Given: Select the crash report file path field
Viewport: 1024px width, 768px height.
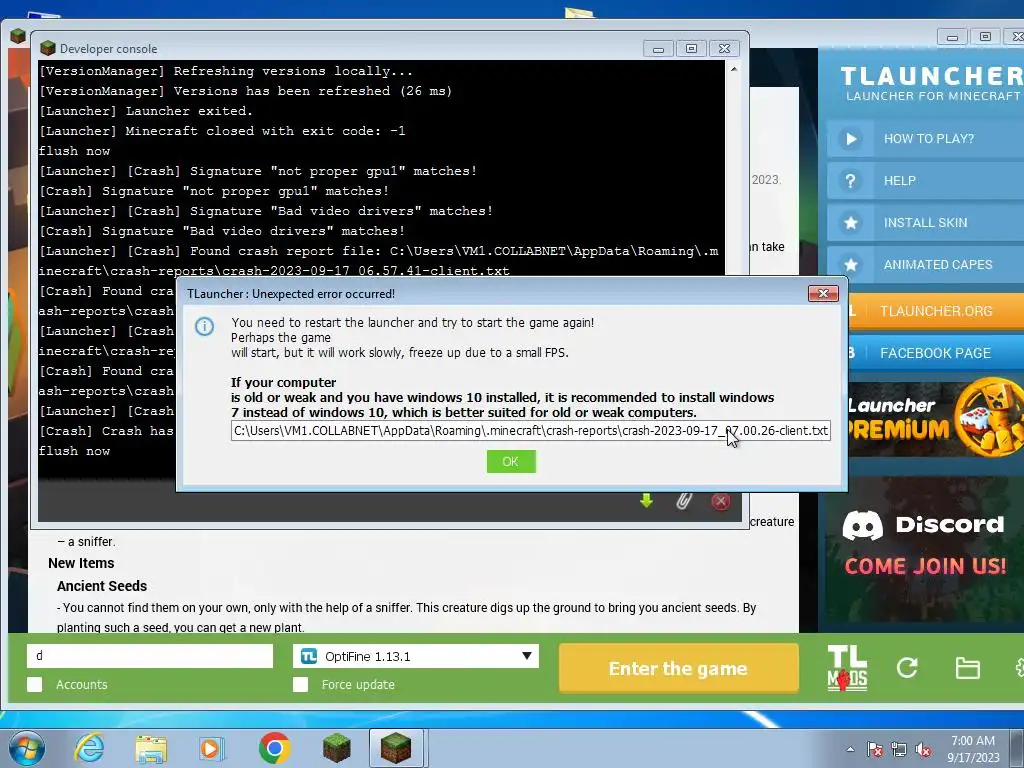Looking at the screenshot, I should tap(530, 430).
